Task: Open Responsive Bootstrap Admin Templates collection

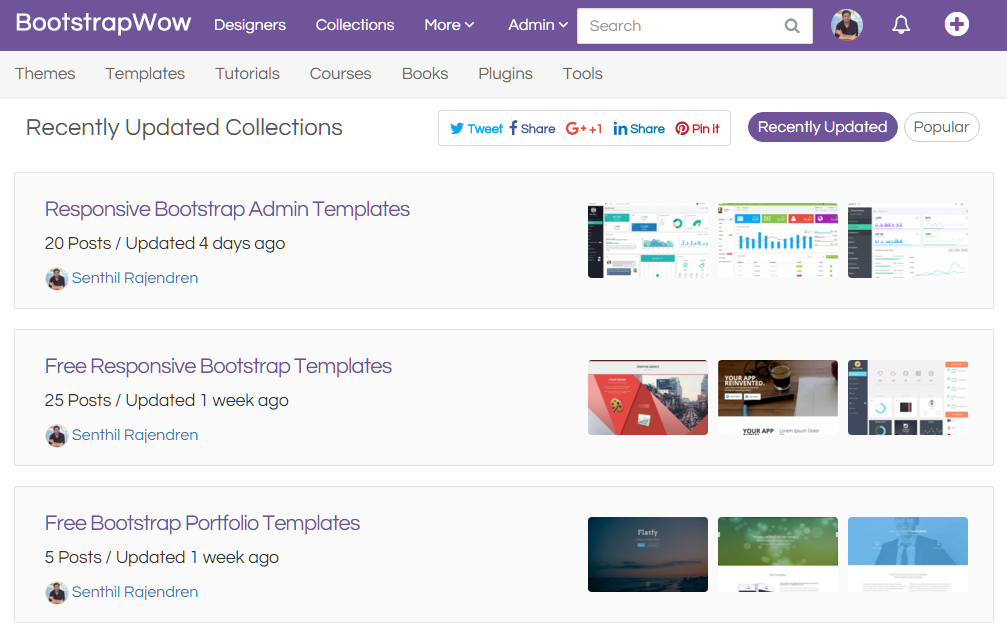Action: point(227,209)
